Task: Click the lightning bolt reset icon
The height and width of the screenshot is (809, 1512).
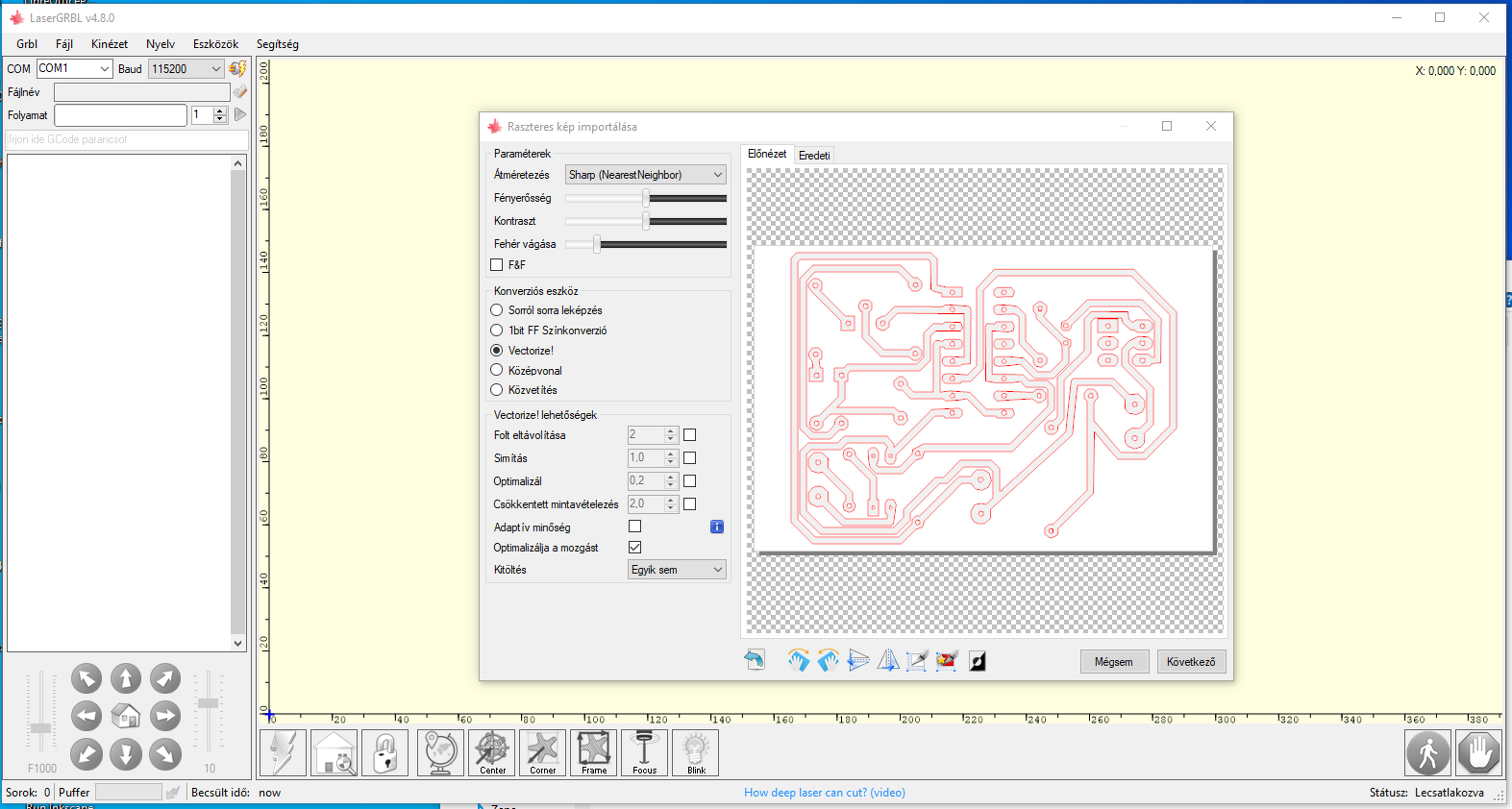Action: (x=284, y=752)
